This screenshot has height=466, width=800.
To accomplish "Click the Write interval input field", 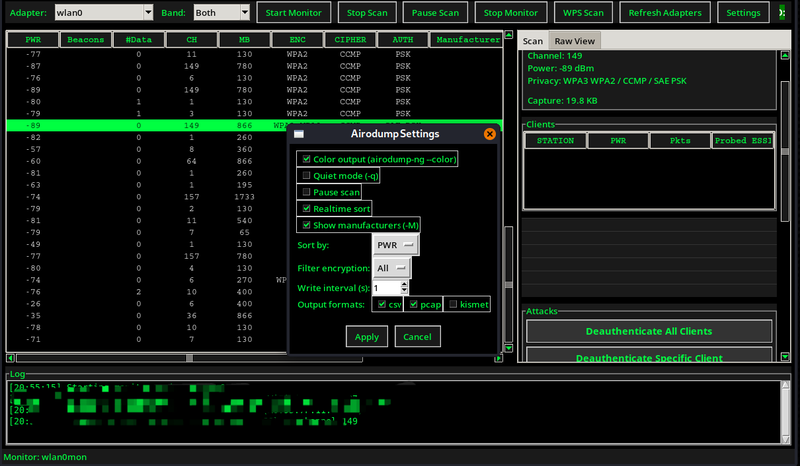I will tap(387, 288).
